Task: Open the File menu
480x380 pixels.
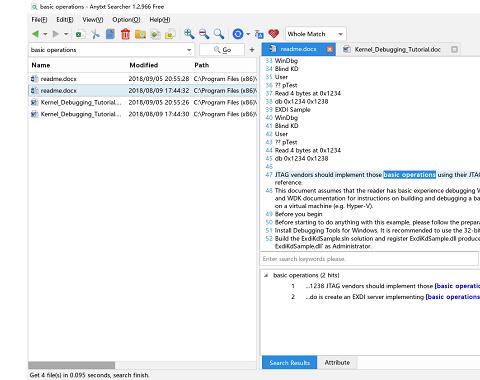Action: [x=39, y=20]
